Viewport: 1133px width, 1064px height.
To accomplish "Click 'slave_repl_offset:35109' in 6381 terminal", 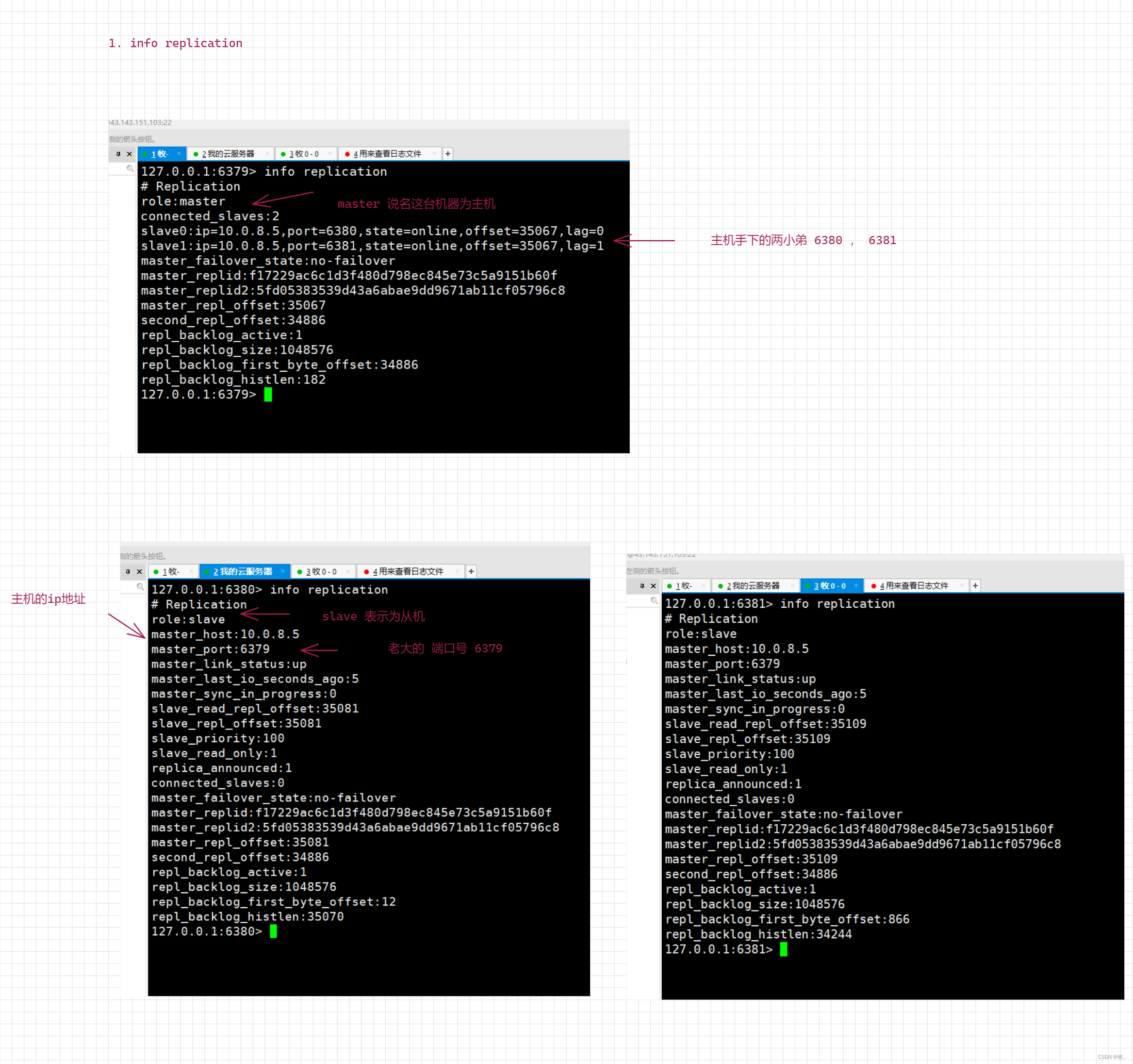I will point(748,738).
